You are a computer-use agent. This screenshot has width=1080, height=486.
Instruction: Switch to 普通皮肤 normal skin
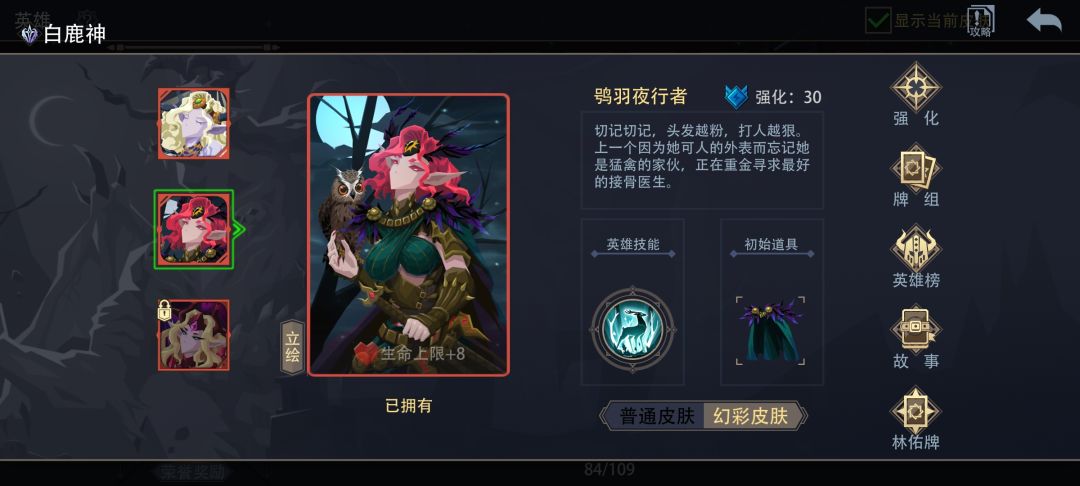point(656,416)
